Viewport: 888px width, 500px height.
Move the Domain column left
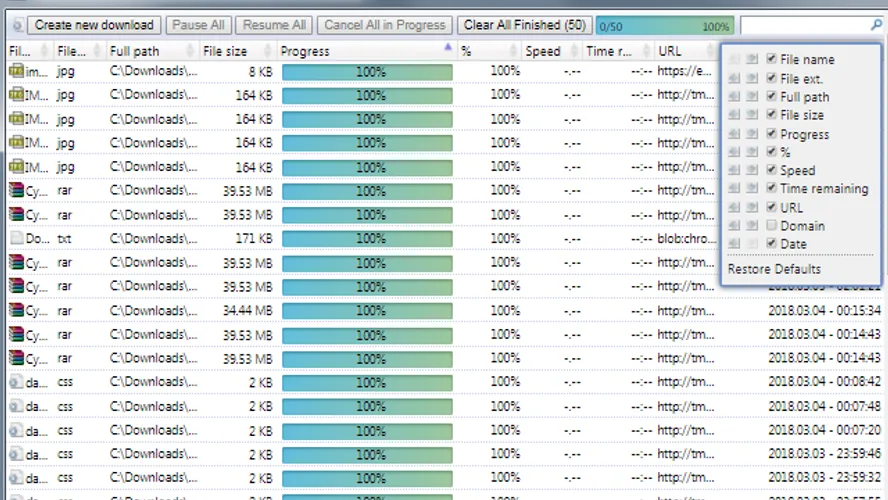pyautogui.click(x=734, y=225)
